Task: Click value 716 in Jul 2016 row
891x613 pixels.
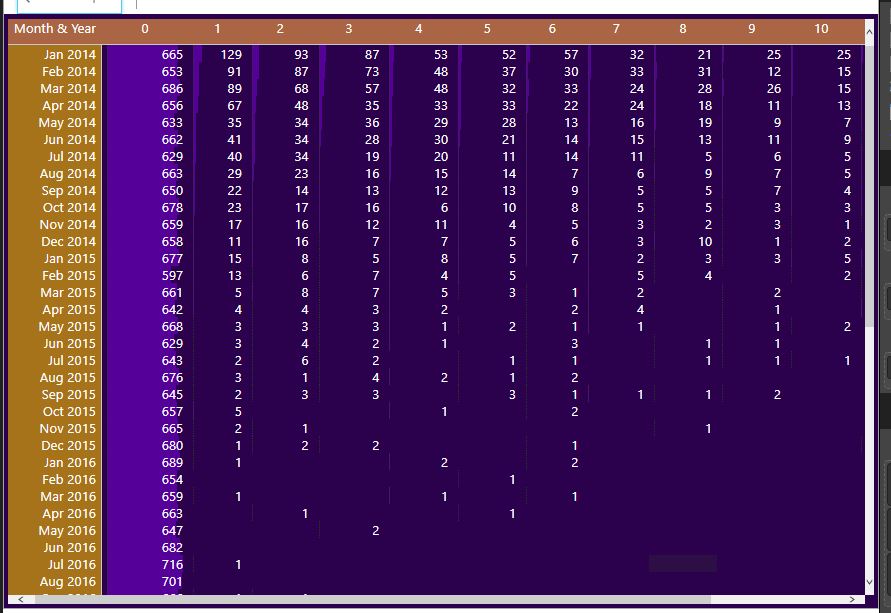Action: point(172,565)
